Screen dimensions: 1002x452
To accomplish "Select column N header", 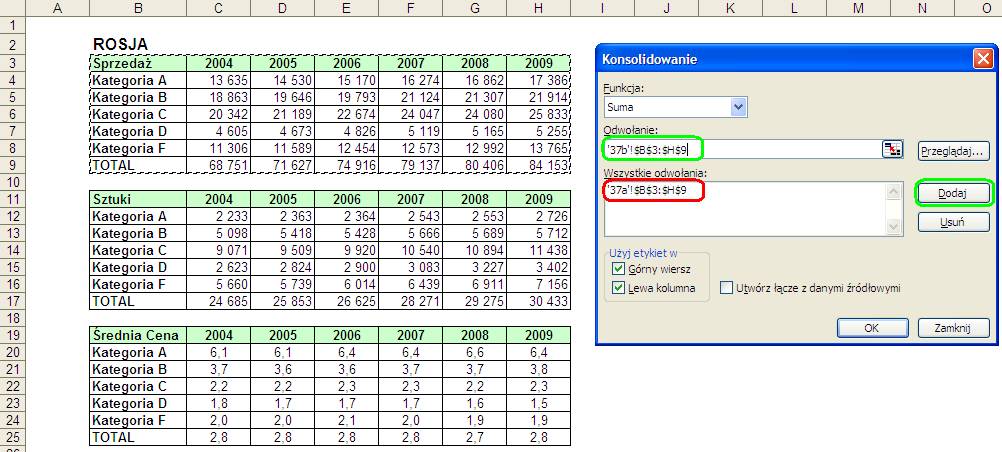I will click(x=922, y=8).
